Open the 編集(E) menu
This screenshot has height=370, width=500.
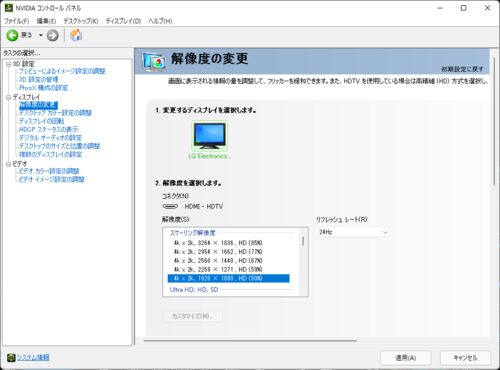[46, 21]
